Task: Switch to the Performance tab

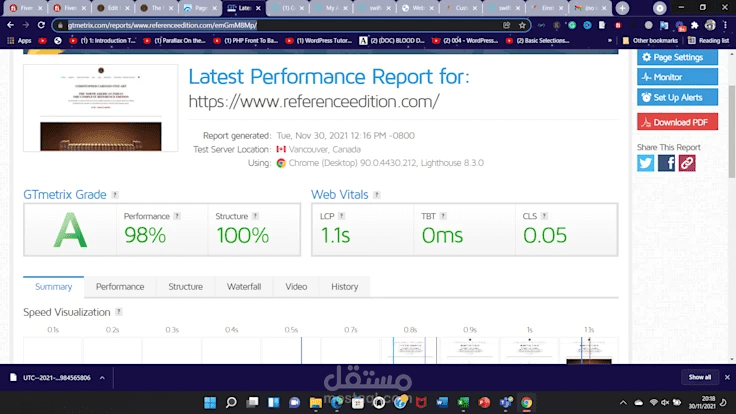Action: (x=120, y=287)
